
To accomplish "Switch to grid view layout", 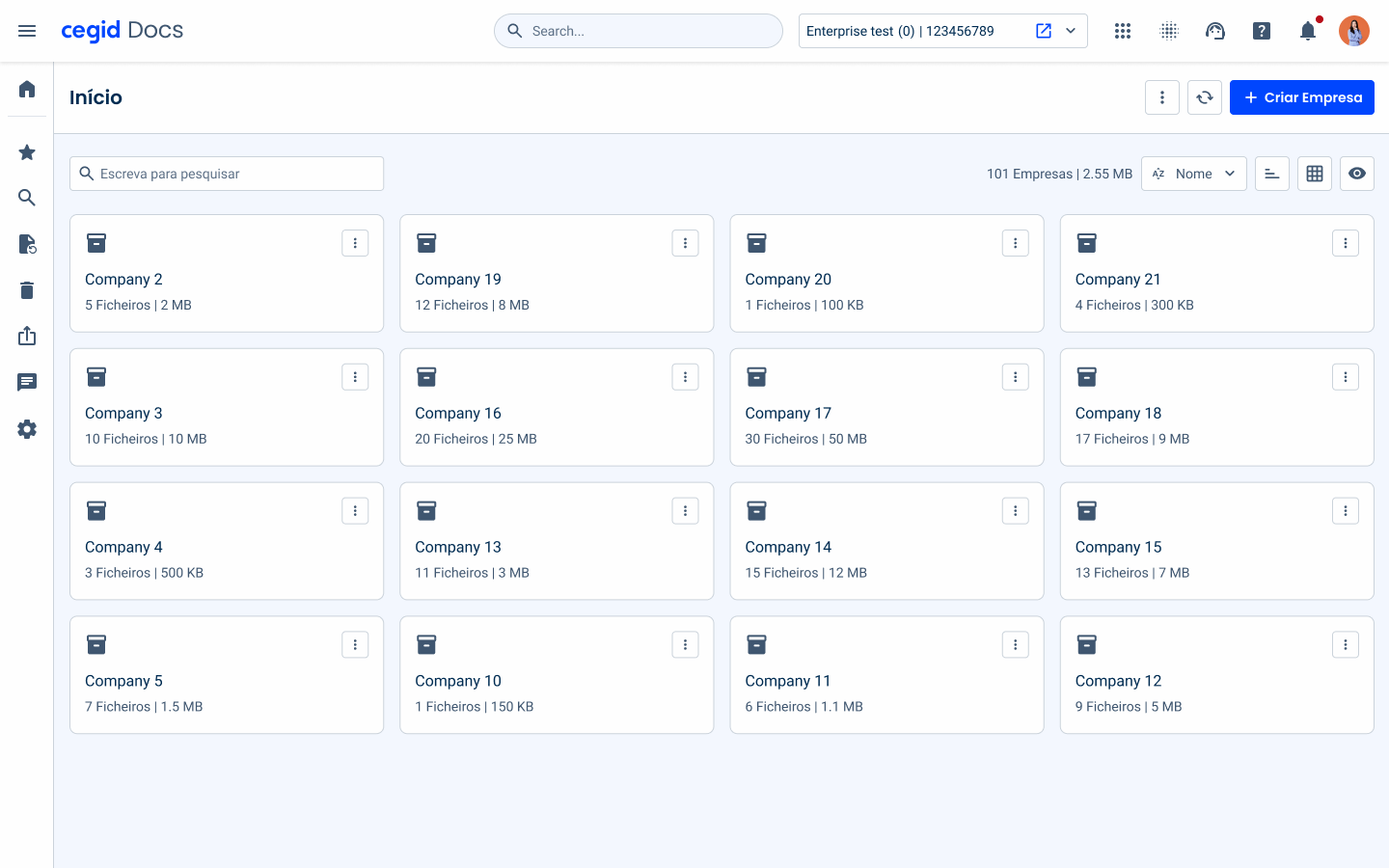I will 1314,174.
